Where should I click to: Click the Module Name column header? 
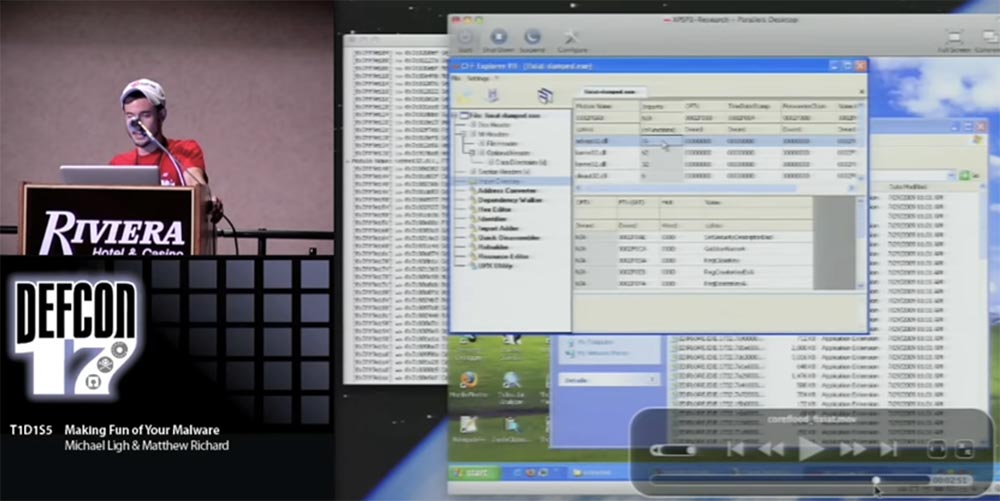(x=606, y=106)
